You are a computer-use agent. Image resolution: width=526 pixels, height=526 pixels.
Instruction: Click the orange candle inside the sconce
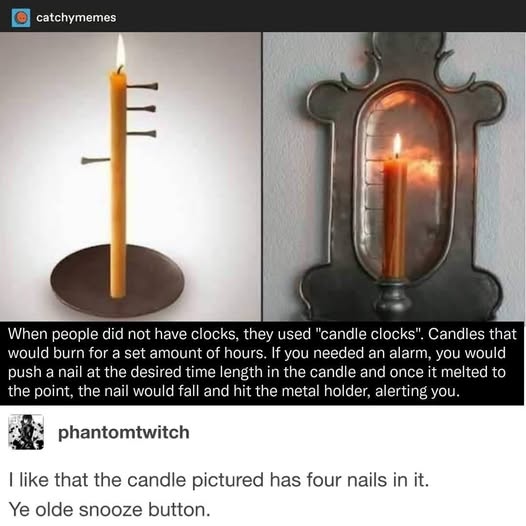tap(395, 218)
